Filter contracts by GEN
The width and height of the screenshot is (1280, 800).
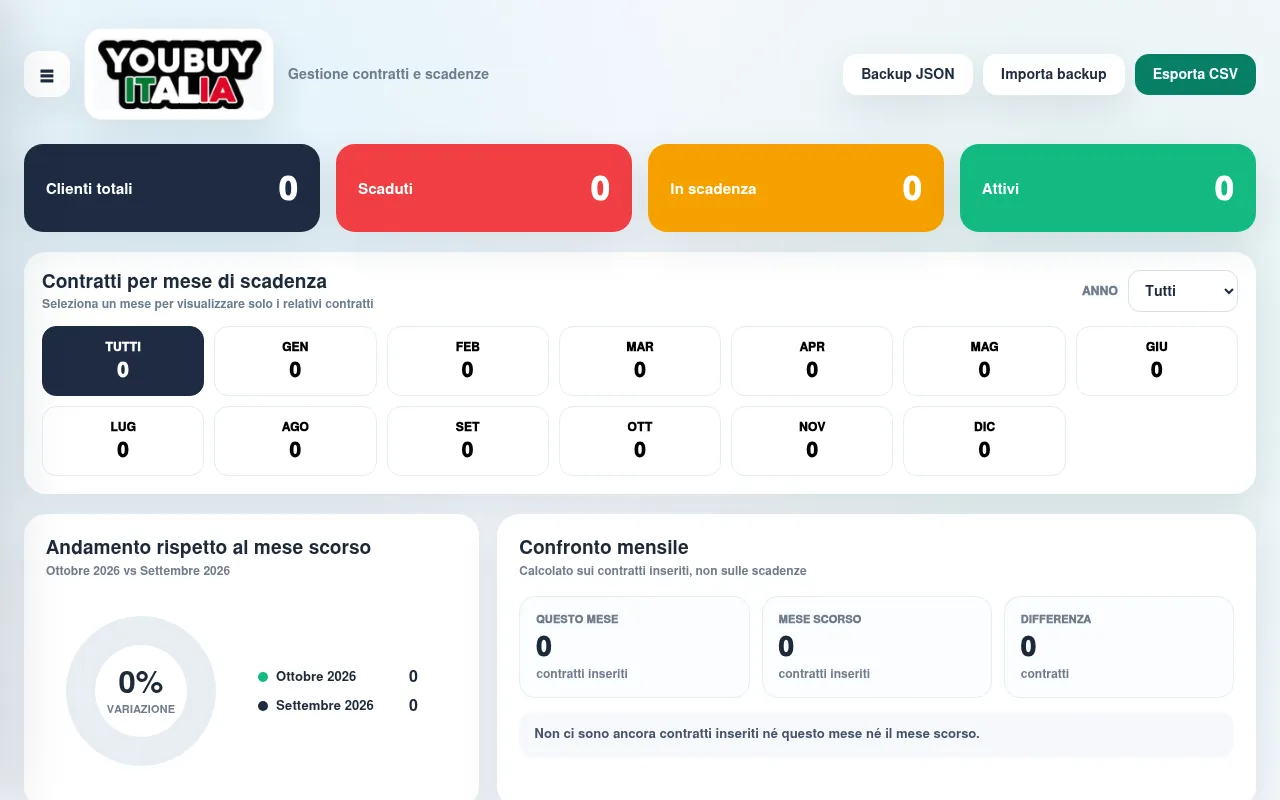pos(295,361)
